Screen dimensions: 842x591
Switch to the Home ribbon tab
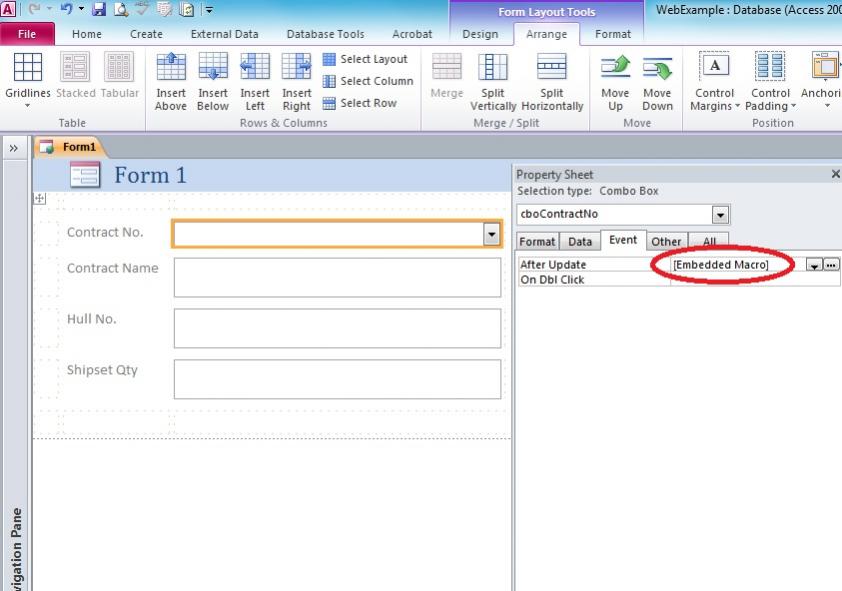click(x=86, y=34)
